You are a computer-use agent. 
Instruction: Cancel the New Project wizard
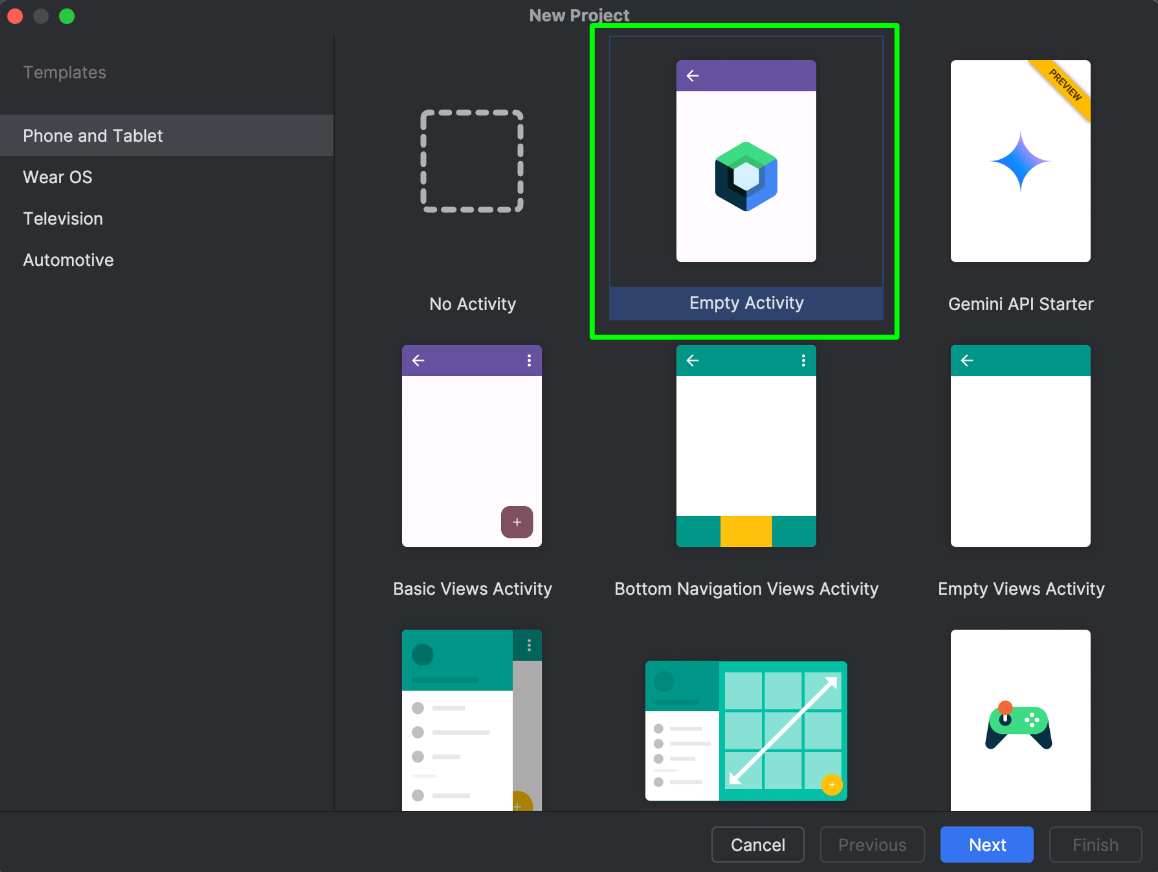click(758, 845)
